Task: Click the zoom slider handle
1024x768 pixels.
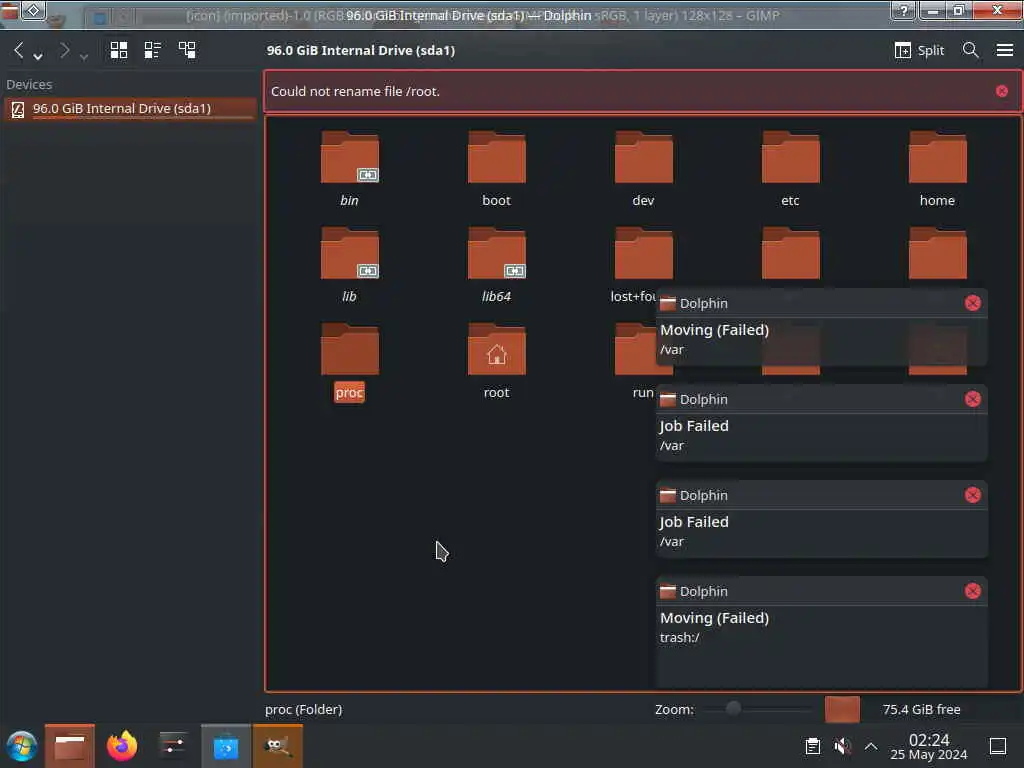Action: [733, 709]
